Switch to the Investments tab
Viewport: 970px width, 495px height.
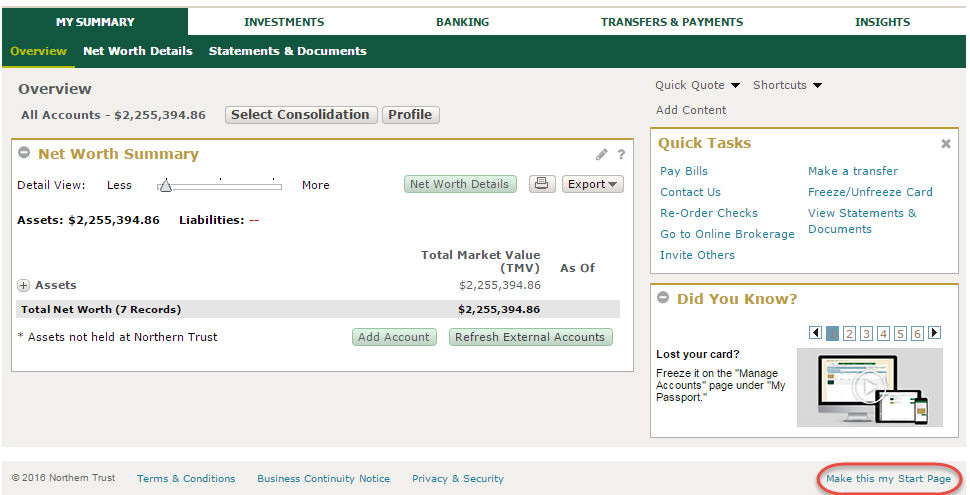click(284, 22)
